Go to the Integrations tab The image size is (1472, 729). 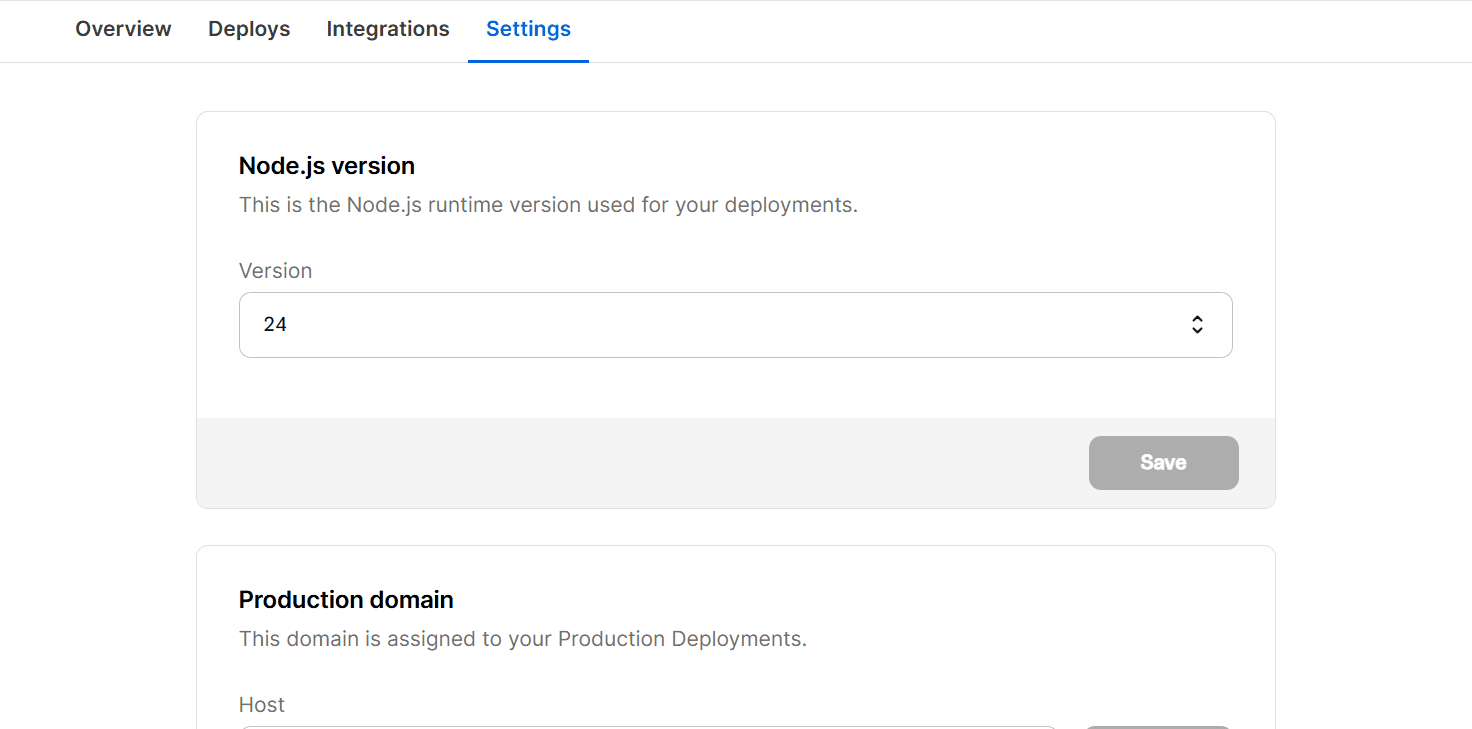click(388, 29)
